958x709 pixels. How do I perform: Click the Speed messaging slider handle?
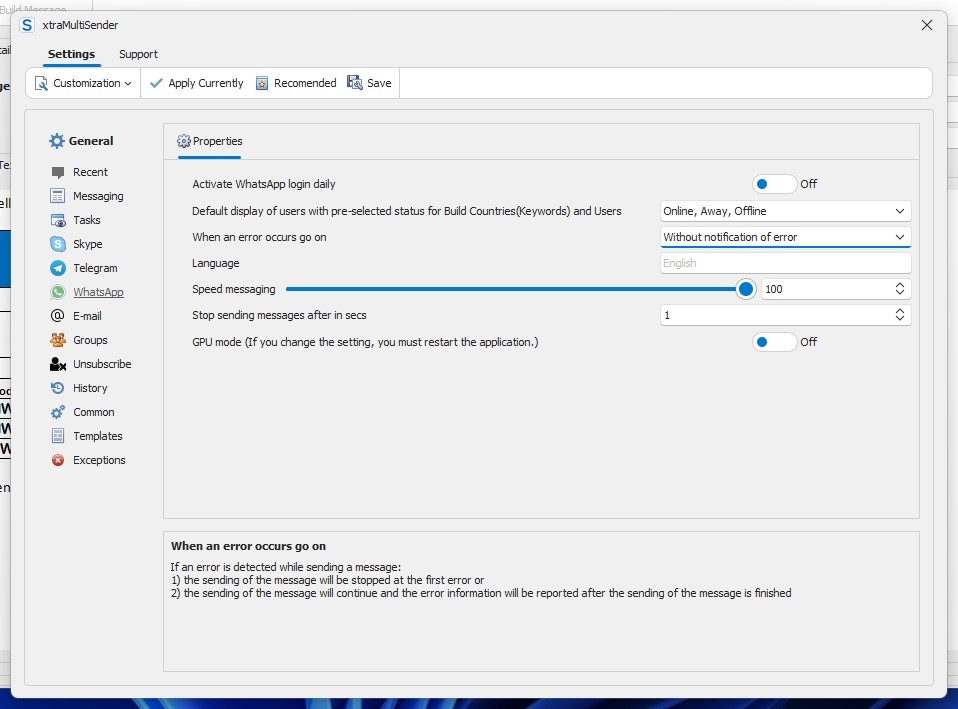(745, 289)
